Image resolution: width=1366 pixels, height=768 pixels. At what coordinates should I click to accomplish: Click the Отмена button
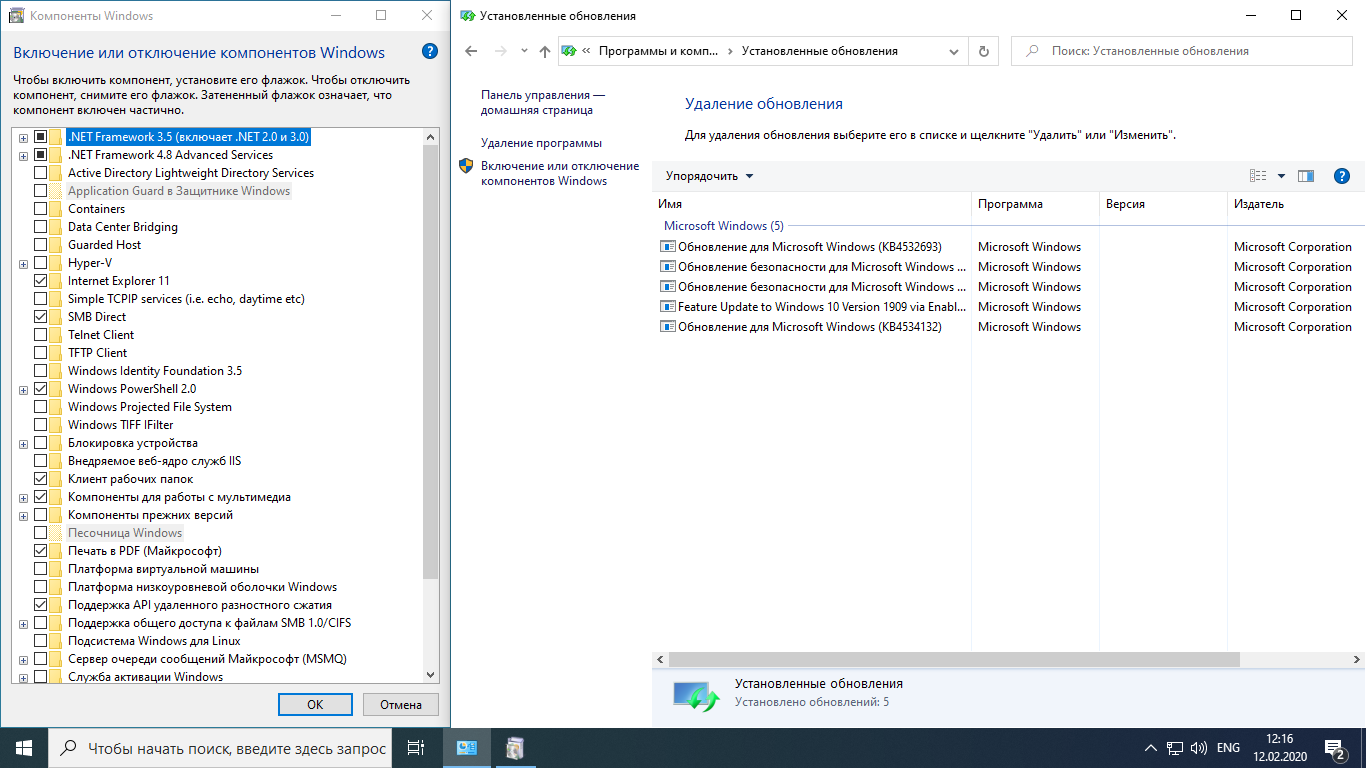[x=401, y=704]
